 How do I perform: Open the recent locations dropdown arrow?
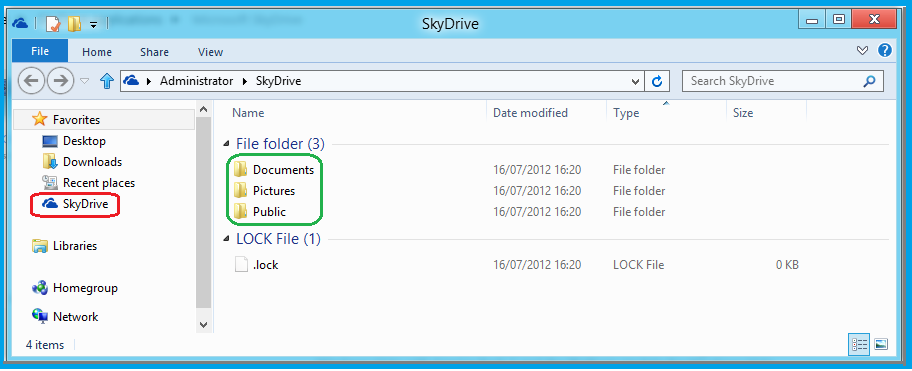pos(84,81)
